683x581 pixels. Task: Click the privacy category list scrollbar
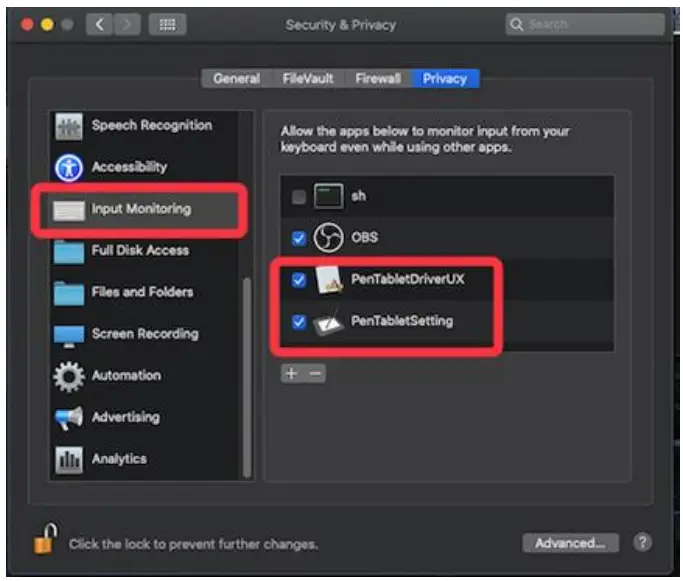247,377
